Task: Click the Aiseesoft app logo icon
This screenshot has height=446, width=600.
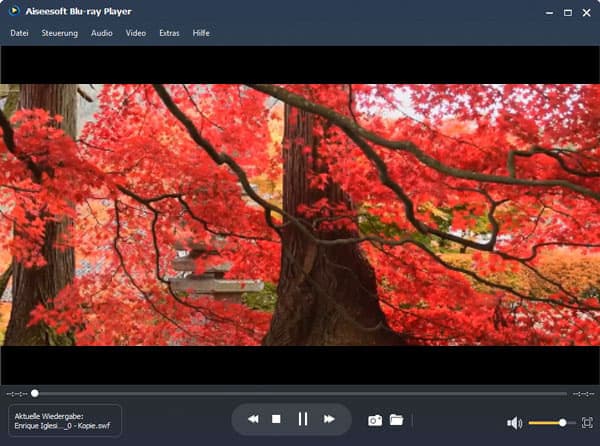Action: click(13, 12)
